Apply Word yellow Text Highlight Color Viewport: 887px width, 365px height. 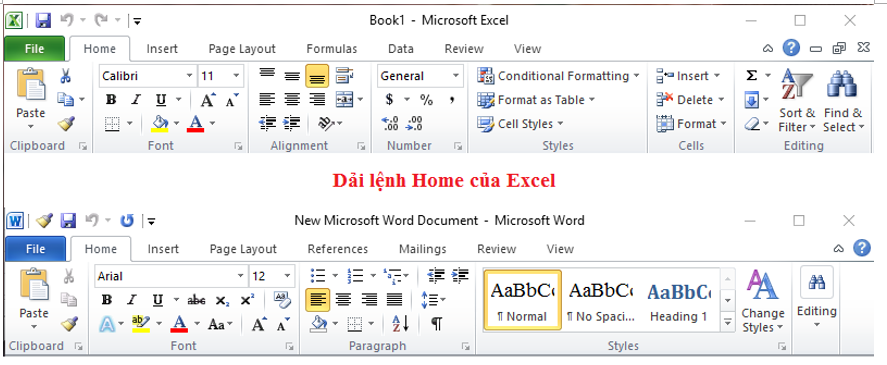pos(140,324)
